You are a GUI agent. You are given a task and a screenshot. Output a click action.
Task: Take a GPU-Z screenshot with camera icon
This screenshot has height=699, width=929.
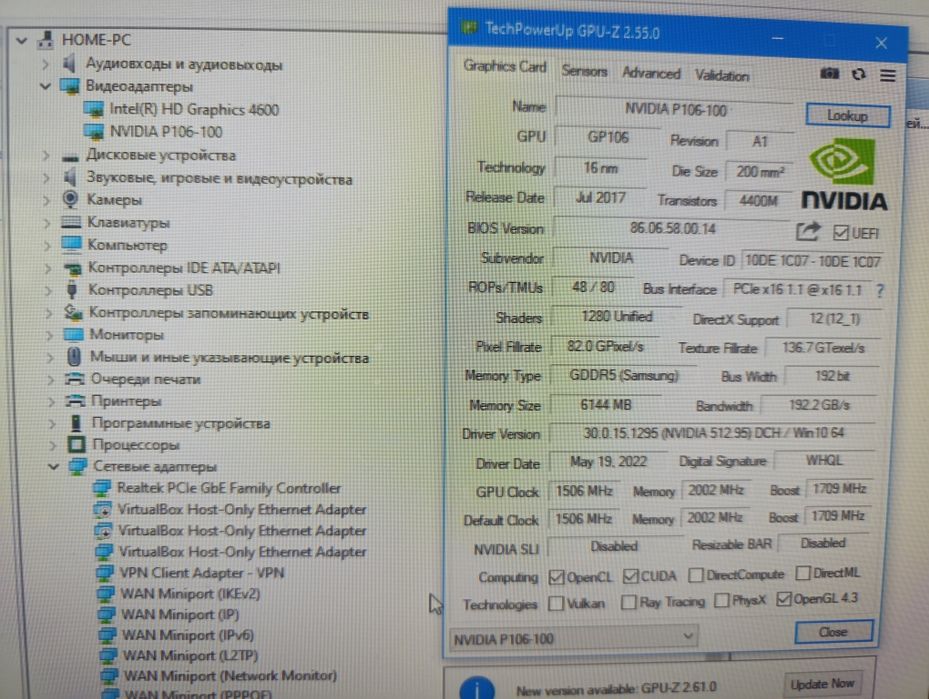coord(829,73)
